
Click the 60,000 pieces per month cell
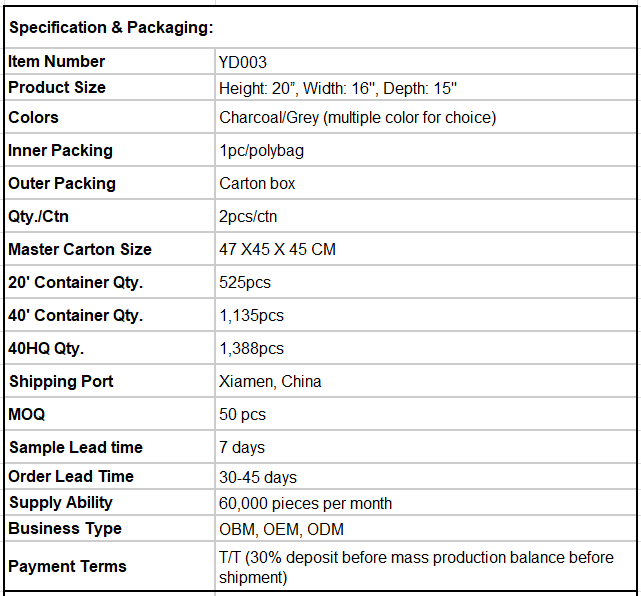pos(305,503)
